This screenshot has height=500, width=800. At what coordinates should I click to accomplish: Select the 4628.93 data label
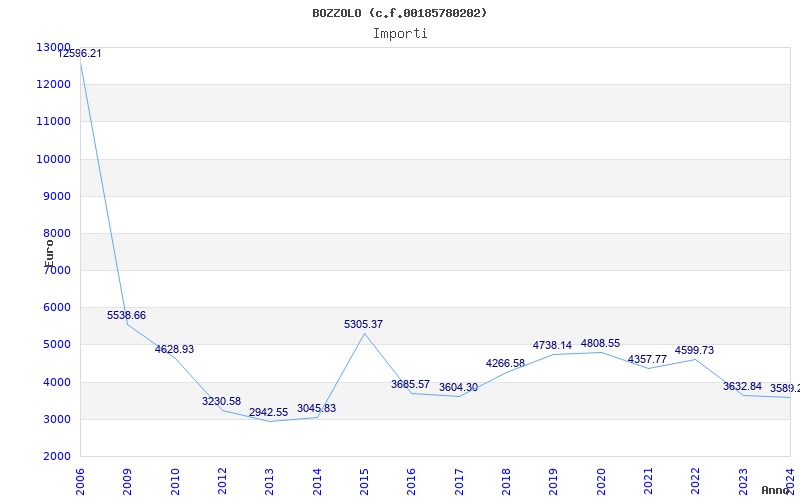pyautogui.click(x=174, y=349)
